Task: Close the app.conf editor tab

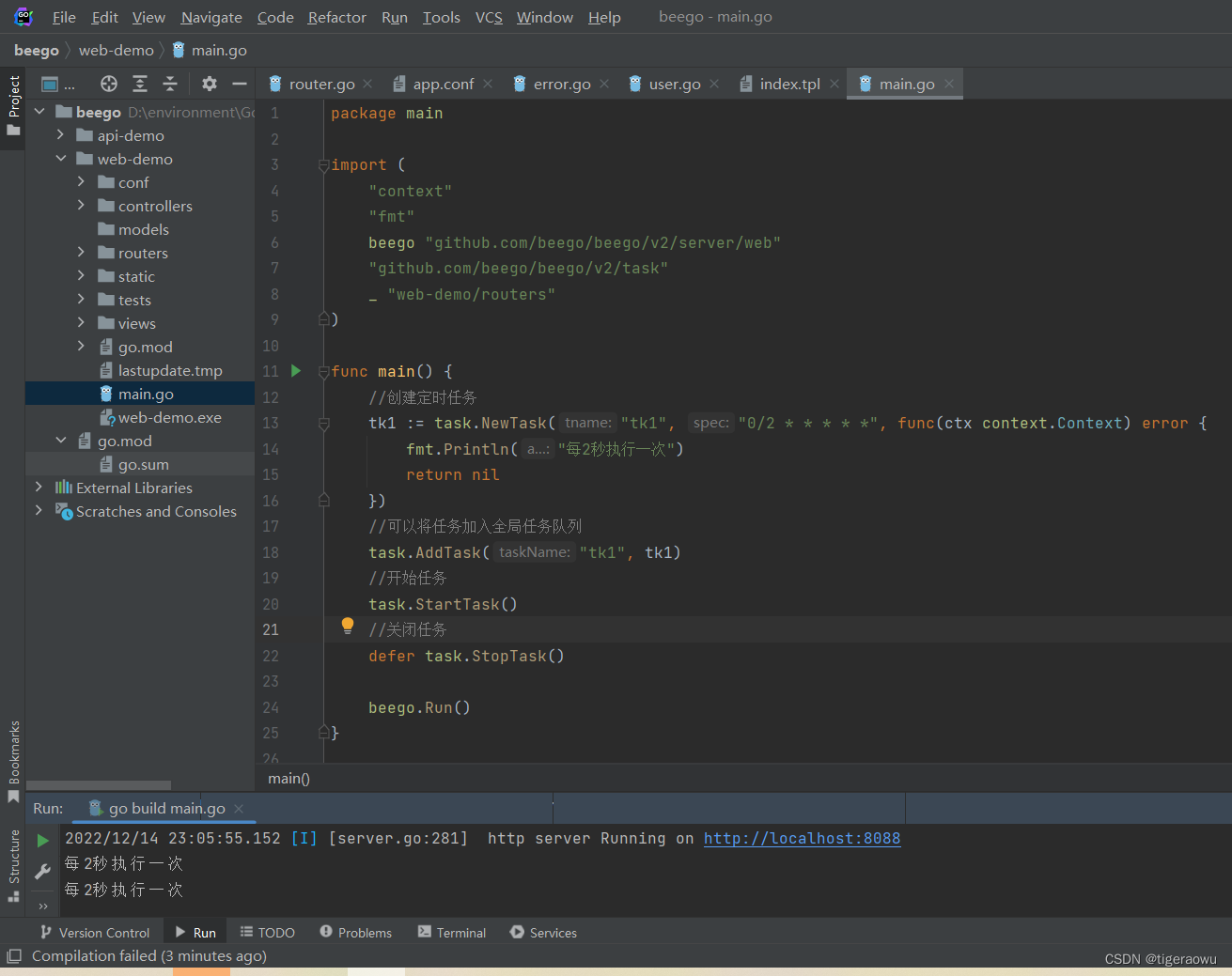Action: point(488,84)
